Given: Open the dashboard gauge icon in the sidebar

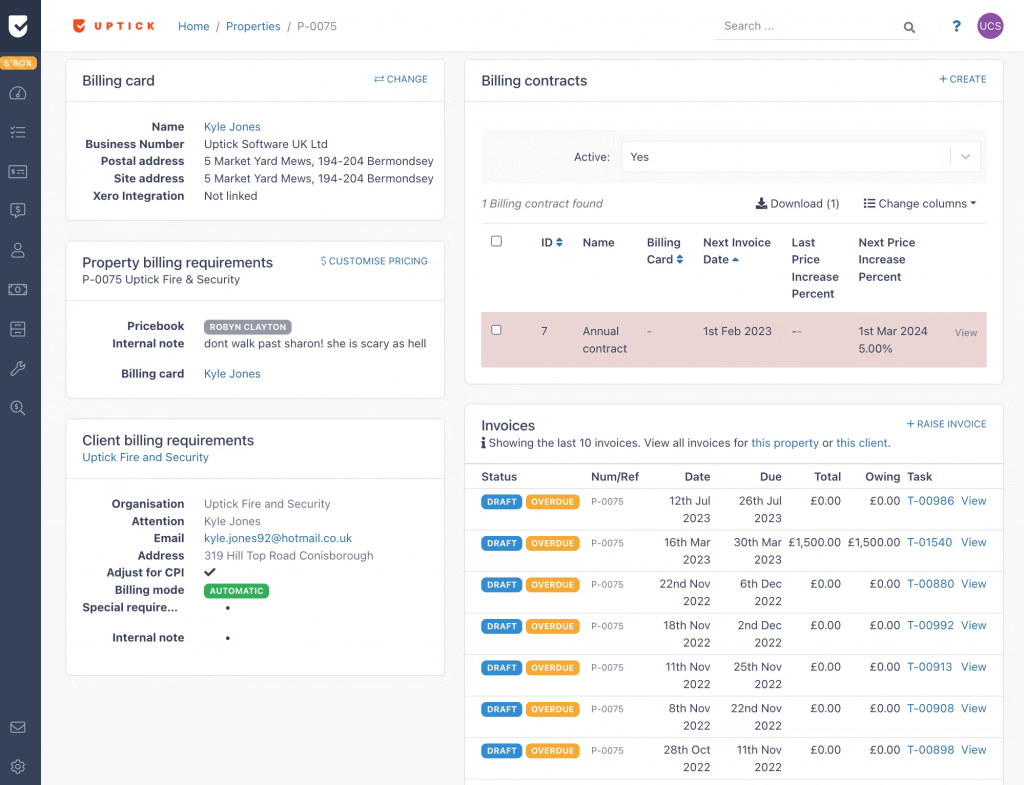Looking at the screenshot, I should (19, 92).
